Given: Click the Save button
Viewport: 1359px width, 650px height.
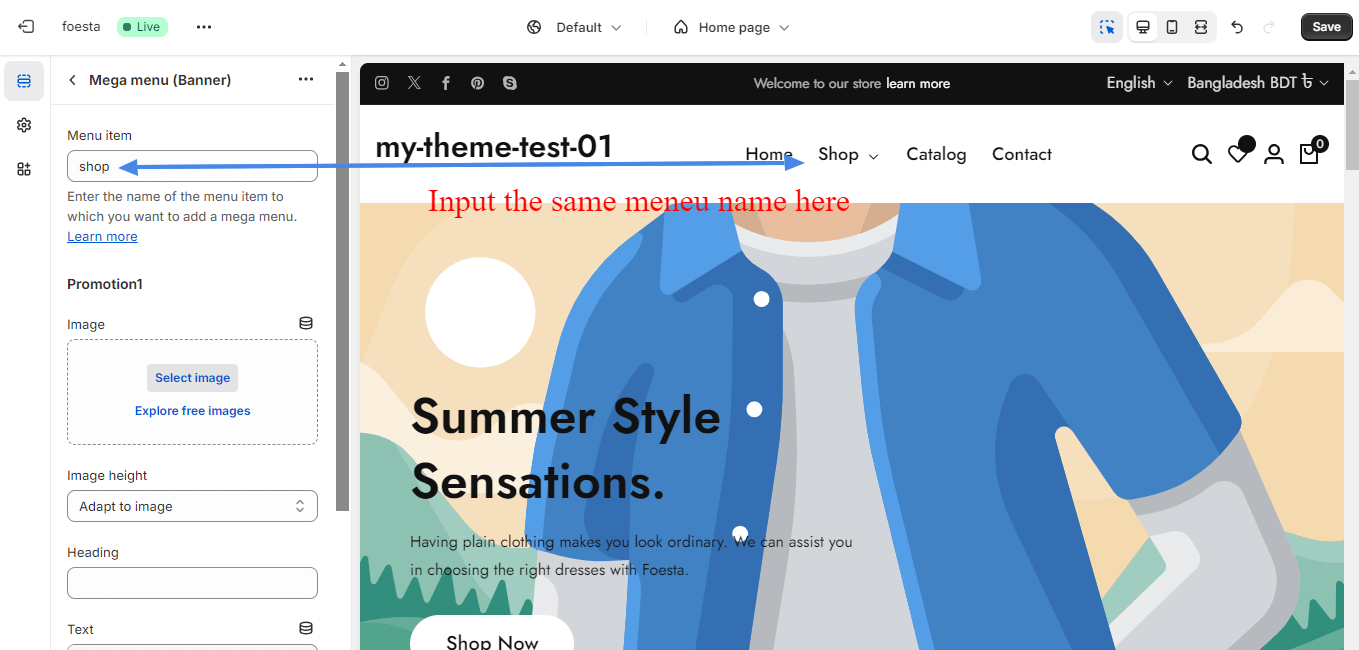Looking at the screenshot, I should click(x=1326, y=27).
